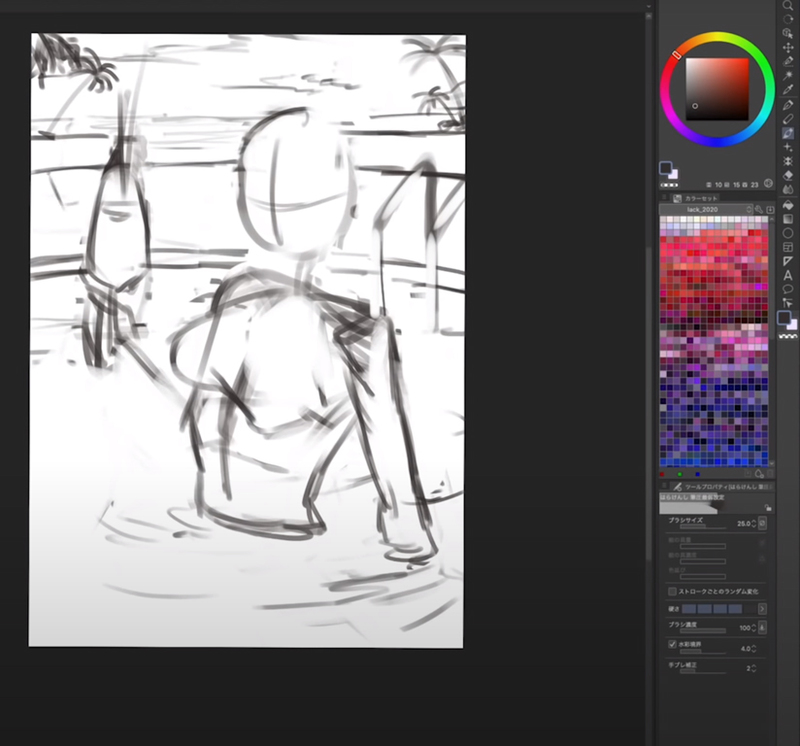The image size is (800, 746).
Task: Pick the Eyedropper tool
Action: click(x=788, y=89)
